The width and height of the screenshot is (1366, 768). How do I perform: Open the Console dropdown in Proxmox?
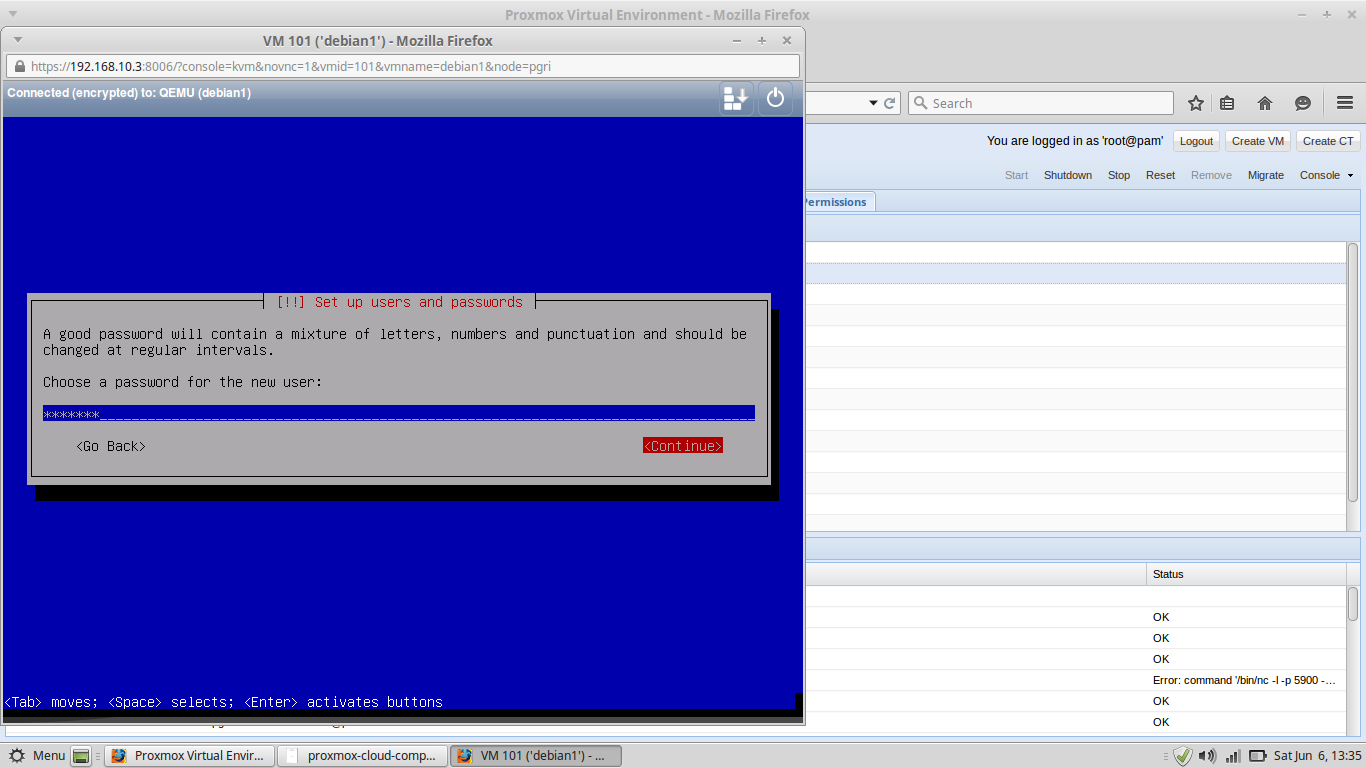1326,175
